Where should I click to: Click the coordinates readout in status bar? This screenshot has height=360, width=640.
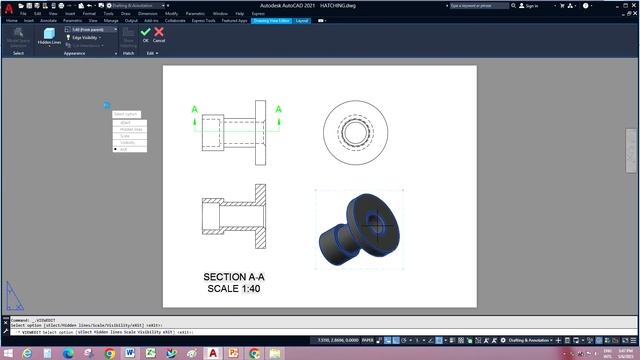(x=338, y=340)
